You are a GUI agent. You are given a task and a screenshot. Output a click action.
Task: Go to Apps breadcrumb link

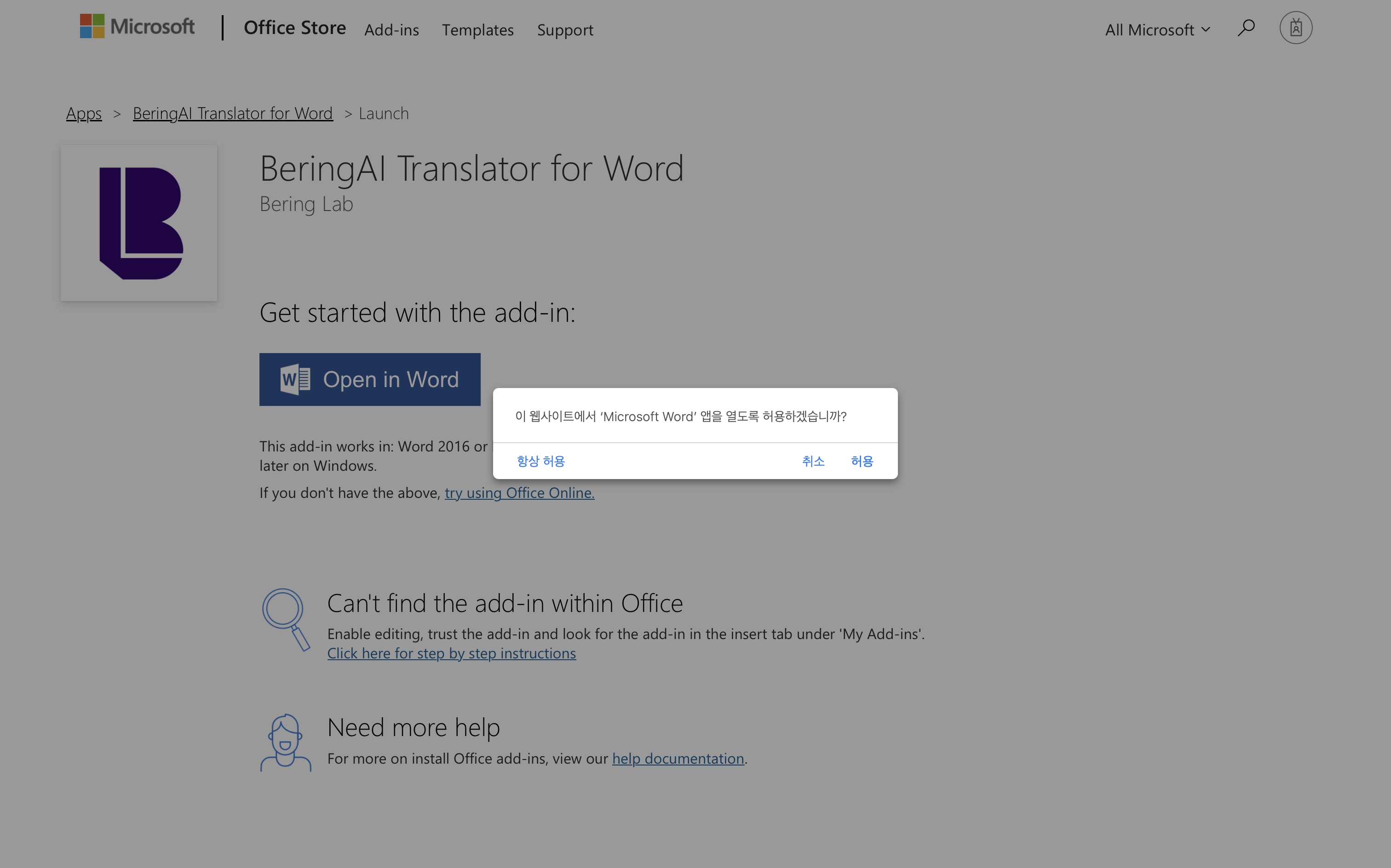coord(84,113)
